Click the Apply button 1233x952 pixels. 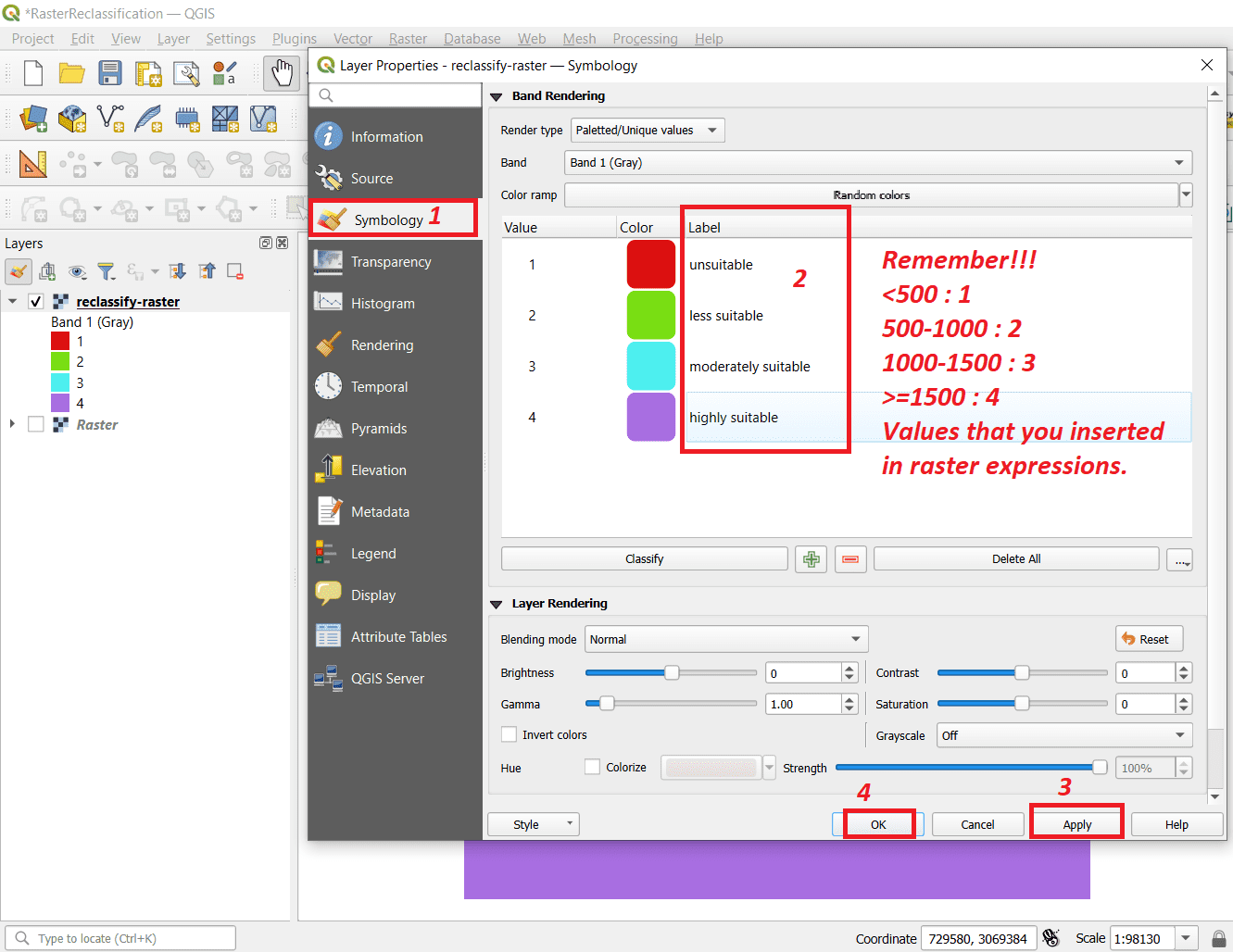point(1076,823)
